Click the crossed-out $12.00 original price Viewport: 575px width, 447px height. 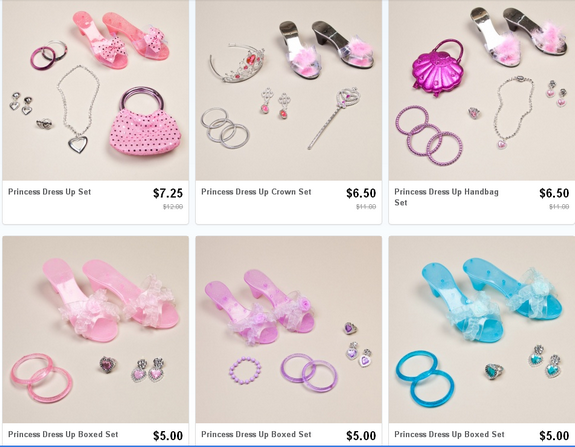click(173, 207)
